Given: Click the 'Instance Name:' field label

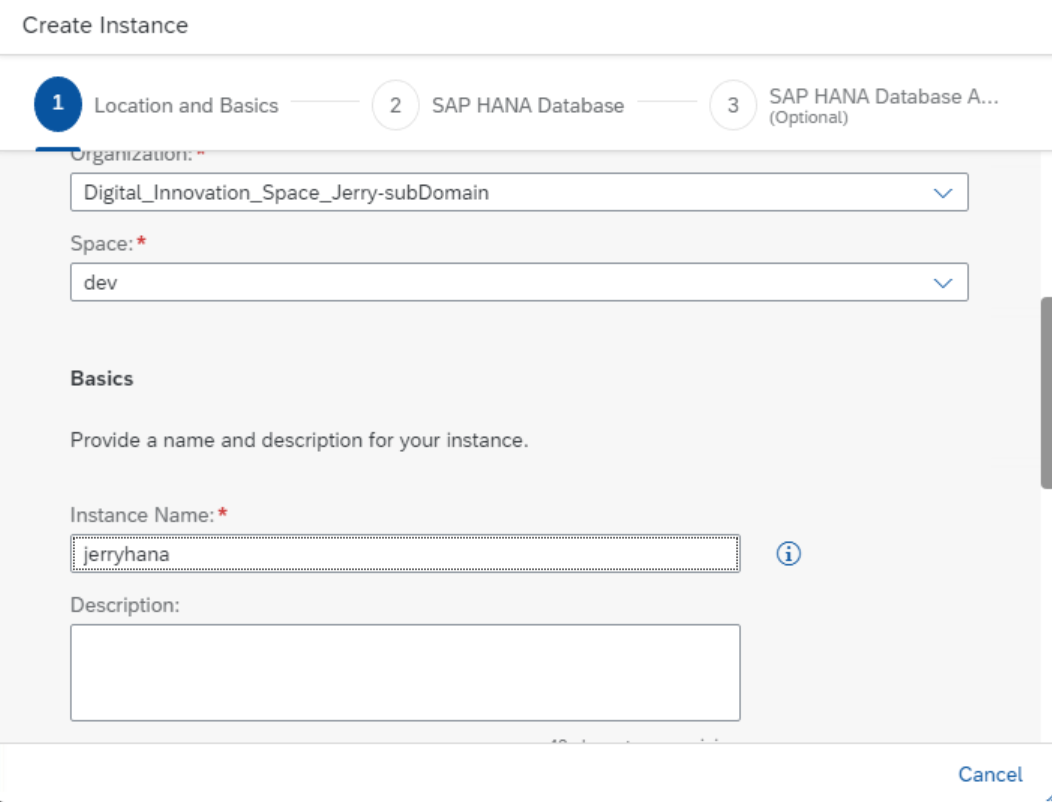Looking at the screenshot, I should 142,515.
